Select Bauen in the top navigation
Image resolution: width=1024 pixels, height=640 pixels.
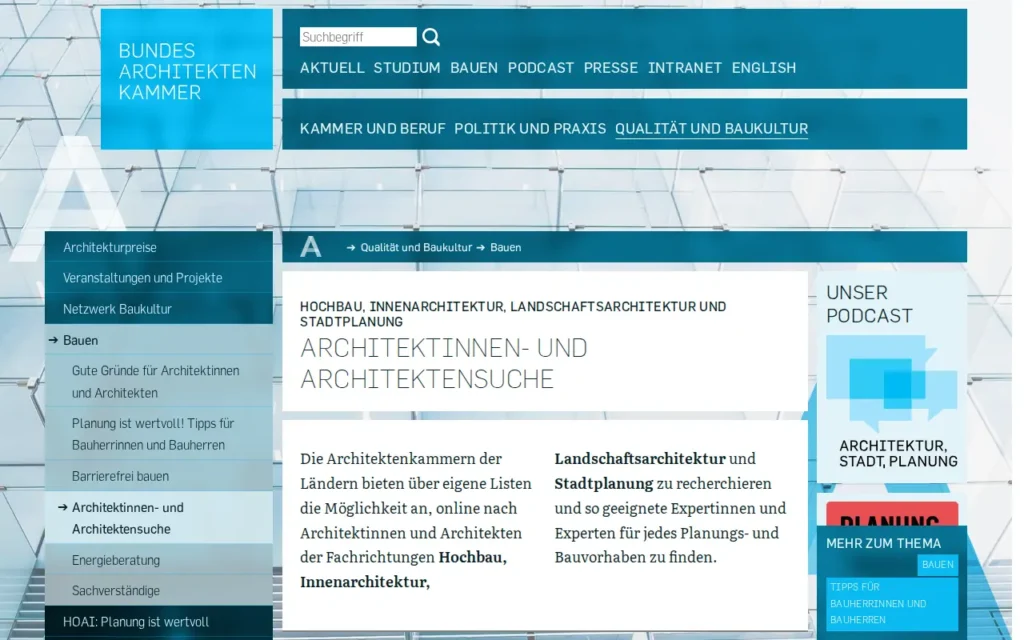click(474, 68)
